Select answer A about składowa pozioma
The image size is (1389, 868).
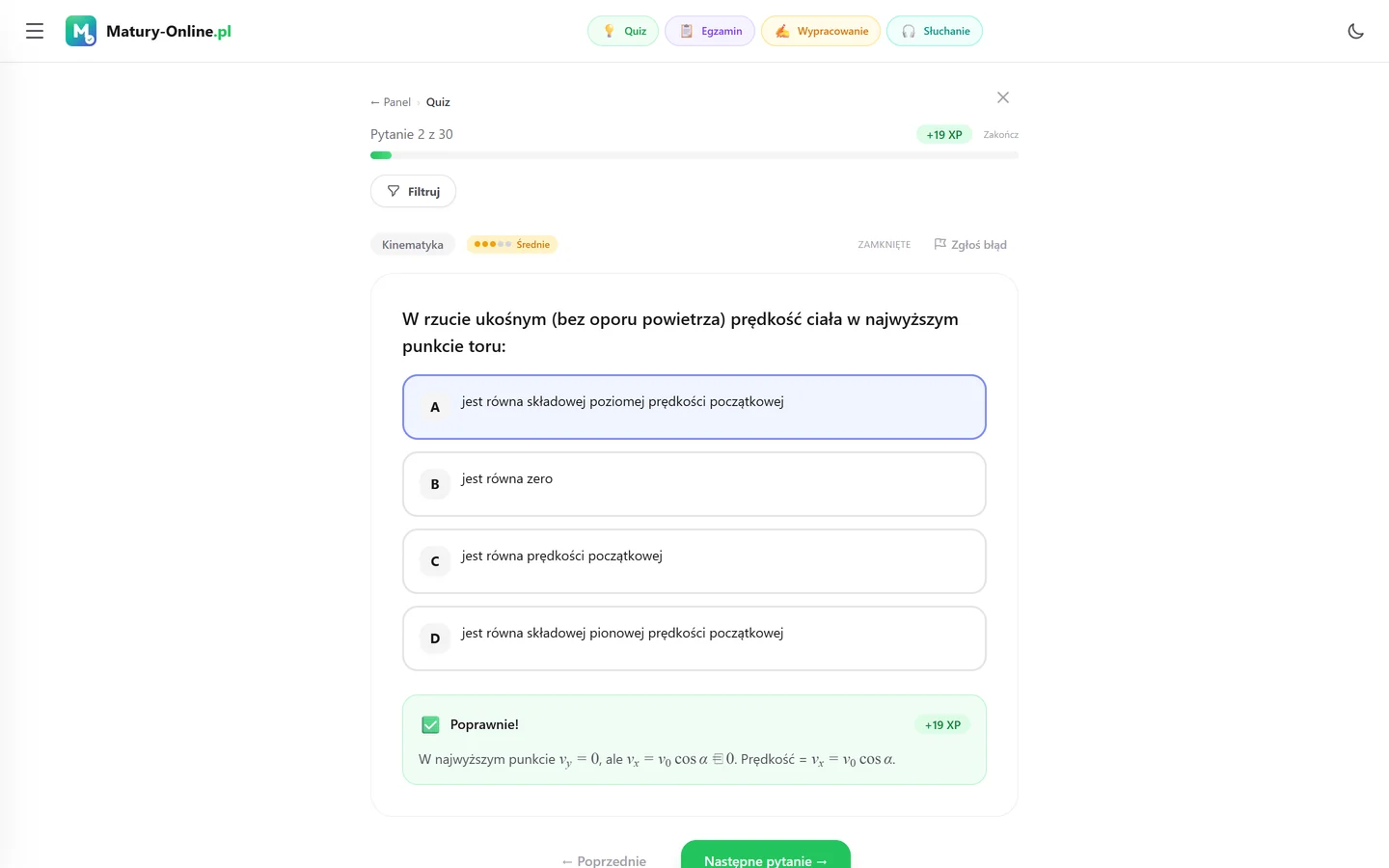click(694, 407)
